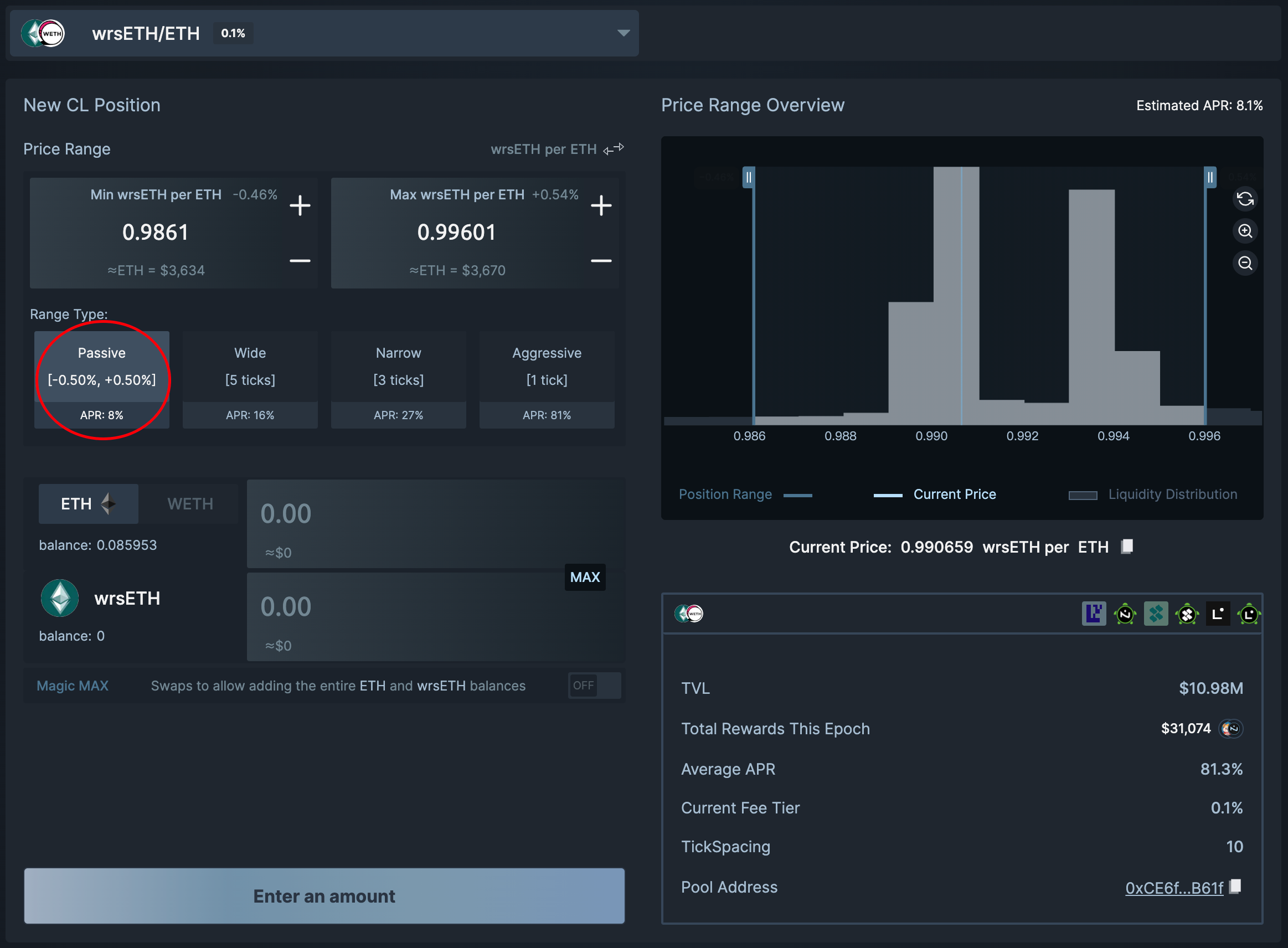1288x948 pixels.
Task: Click the current price marker line in chart
Action: pos(961,296)
